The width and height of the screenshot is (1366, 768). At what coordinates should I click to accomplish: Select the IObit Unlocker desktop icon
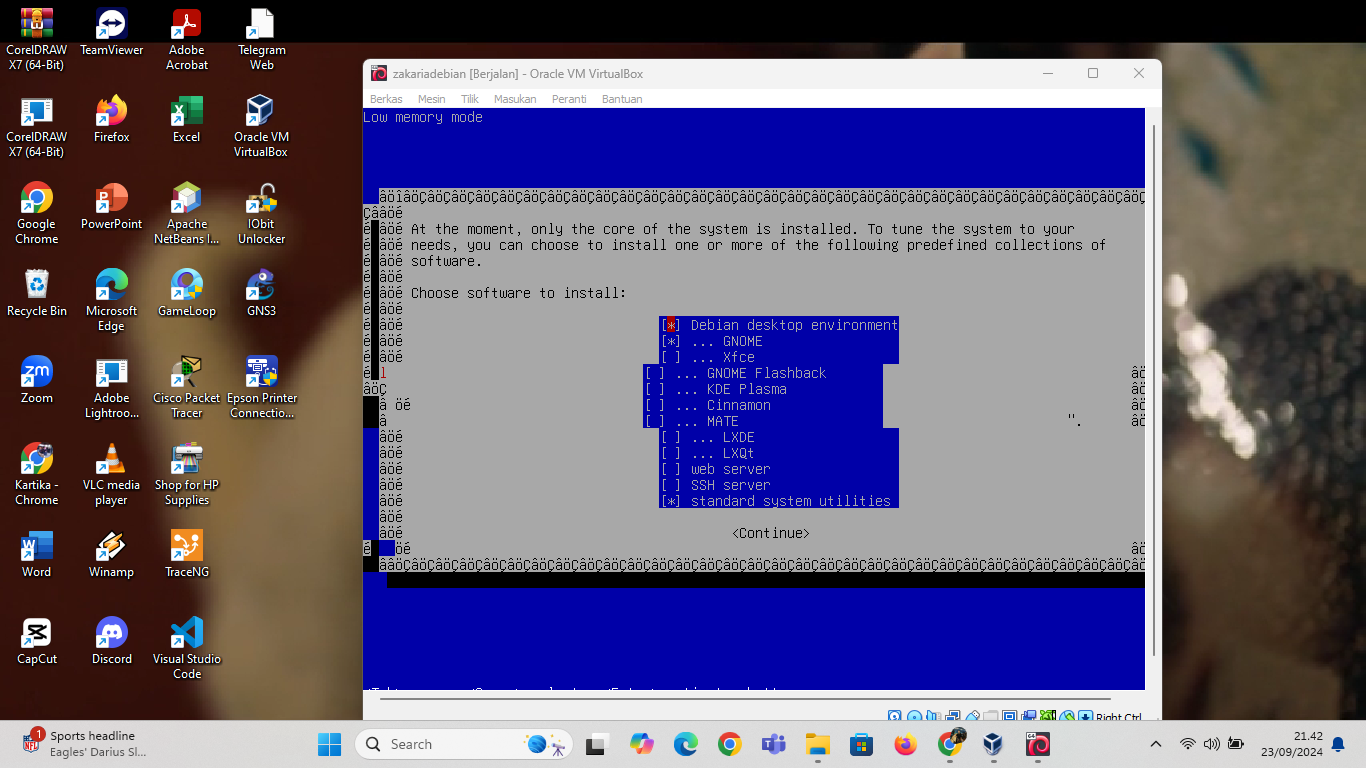pyautogui.click(x=261, y=214)
